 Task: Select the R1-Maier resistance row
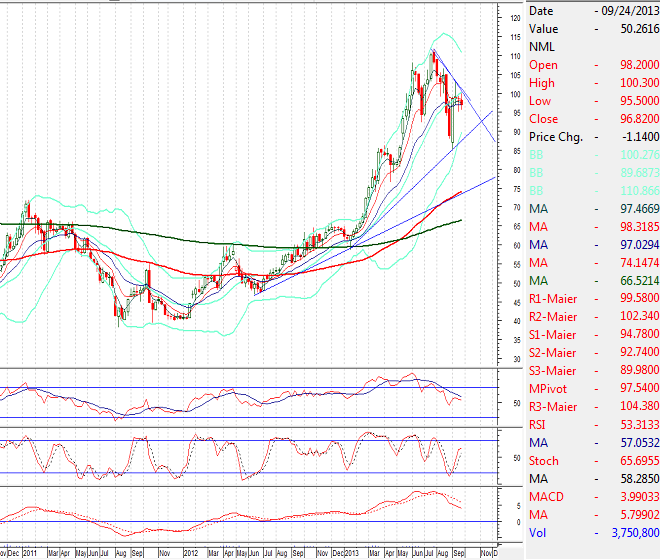coord(593,299)
